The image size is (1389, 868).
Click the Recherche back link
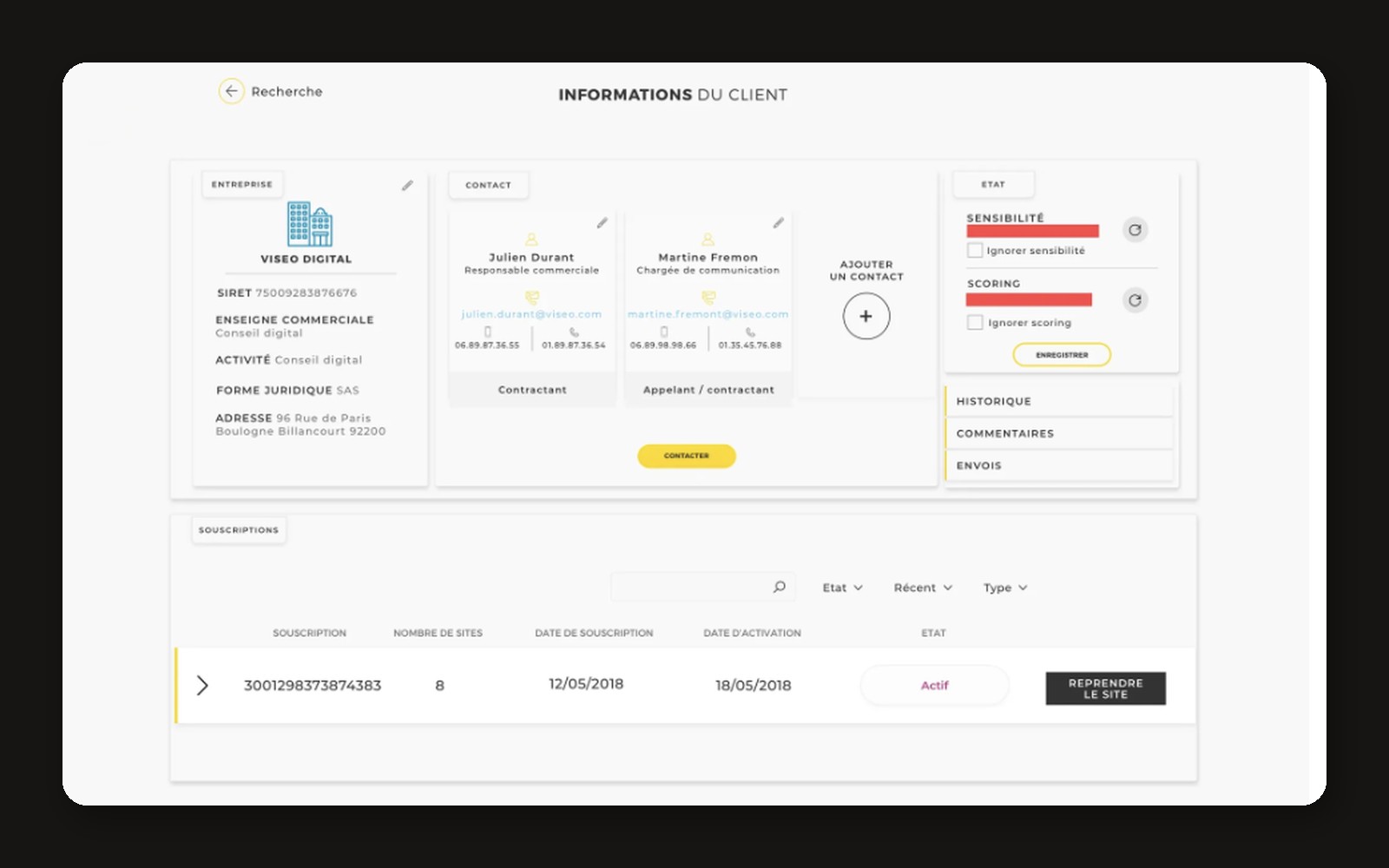click(286, 91)
